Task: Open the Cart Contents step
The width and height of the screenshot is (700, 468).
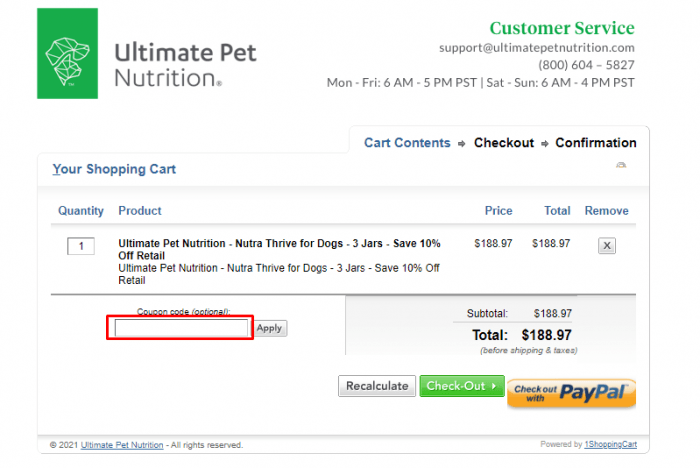Action: (x=407, y=143)
